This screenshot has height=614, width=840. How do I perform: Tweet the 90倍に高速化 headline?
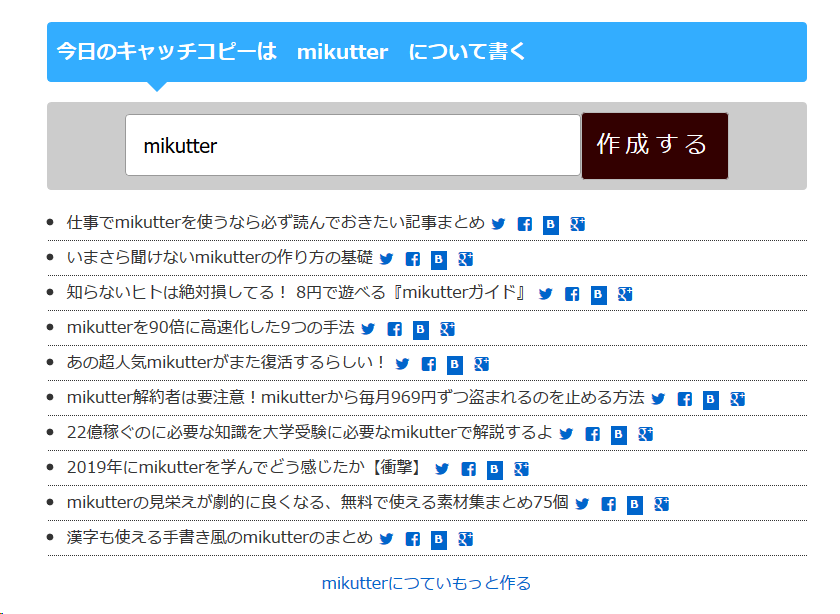coord(368,330)
